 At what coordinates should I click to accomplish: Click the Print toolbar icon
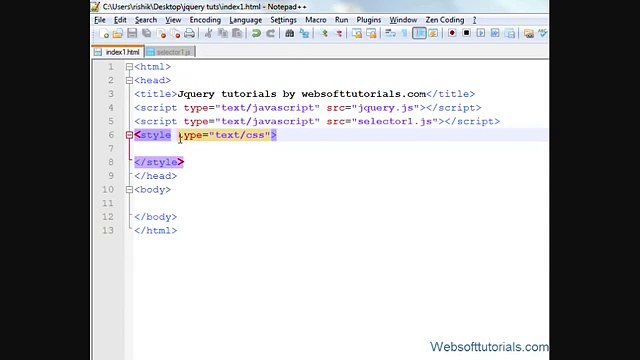pyautogui.click(x=189, y=33)
